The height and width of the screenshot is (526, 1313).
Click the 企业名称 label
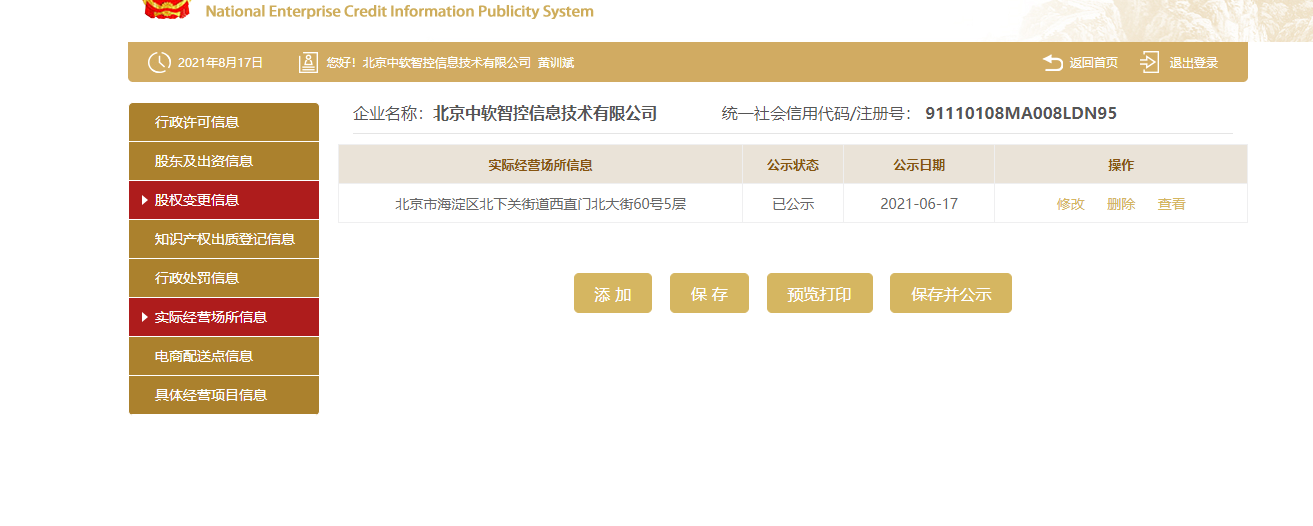tap(388, 113)
